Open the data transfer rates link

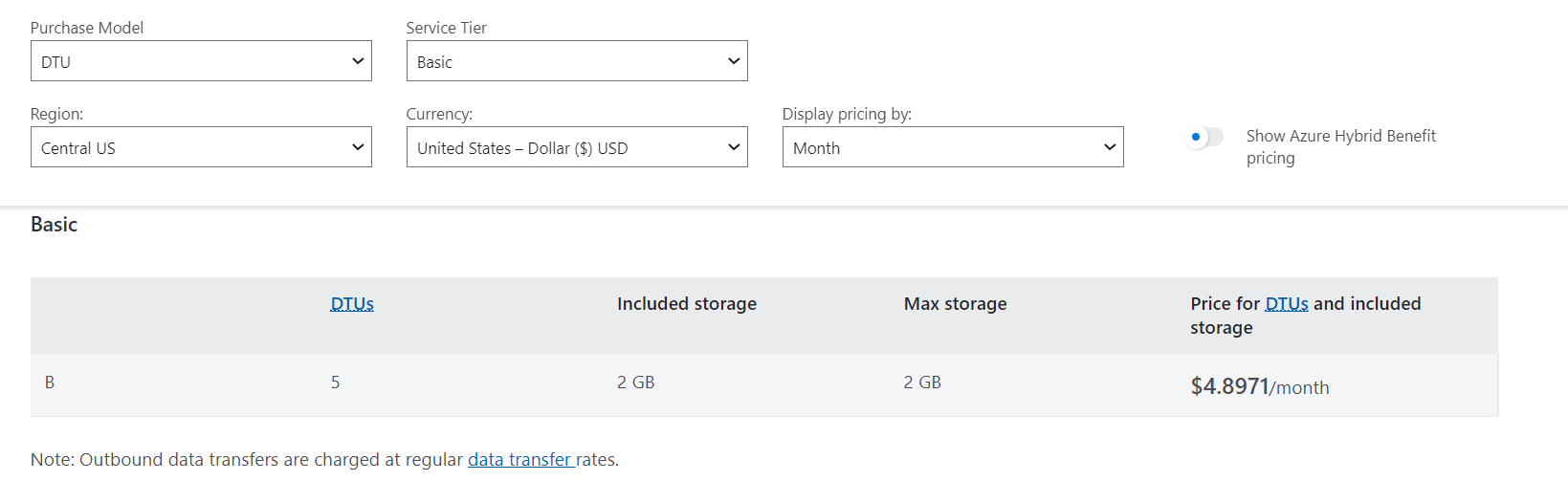coord(521,460)
